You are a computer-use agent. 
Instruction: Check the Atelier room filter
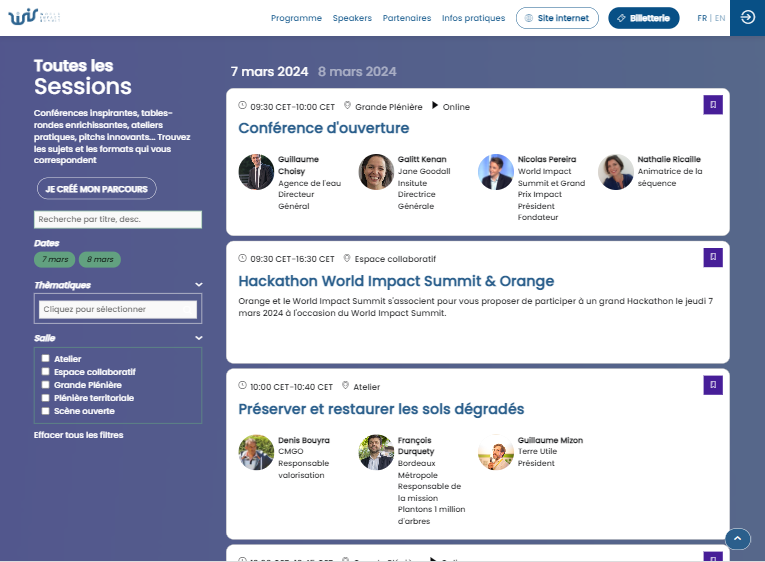45,359
